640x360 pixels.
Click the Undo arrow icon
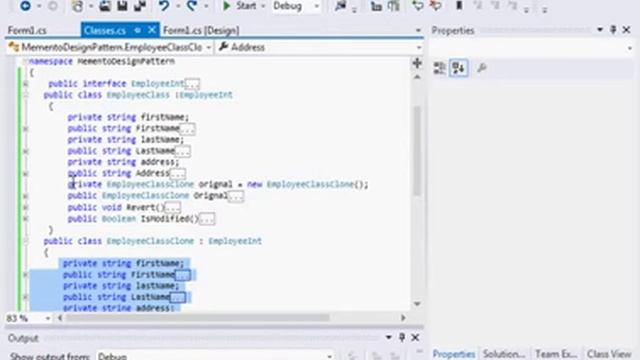164,6
